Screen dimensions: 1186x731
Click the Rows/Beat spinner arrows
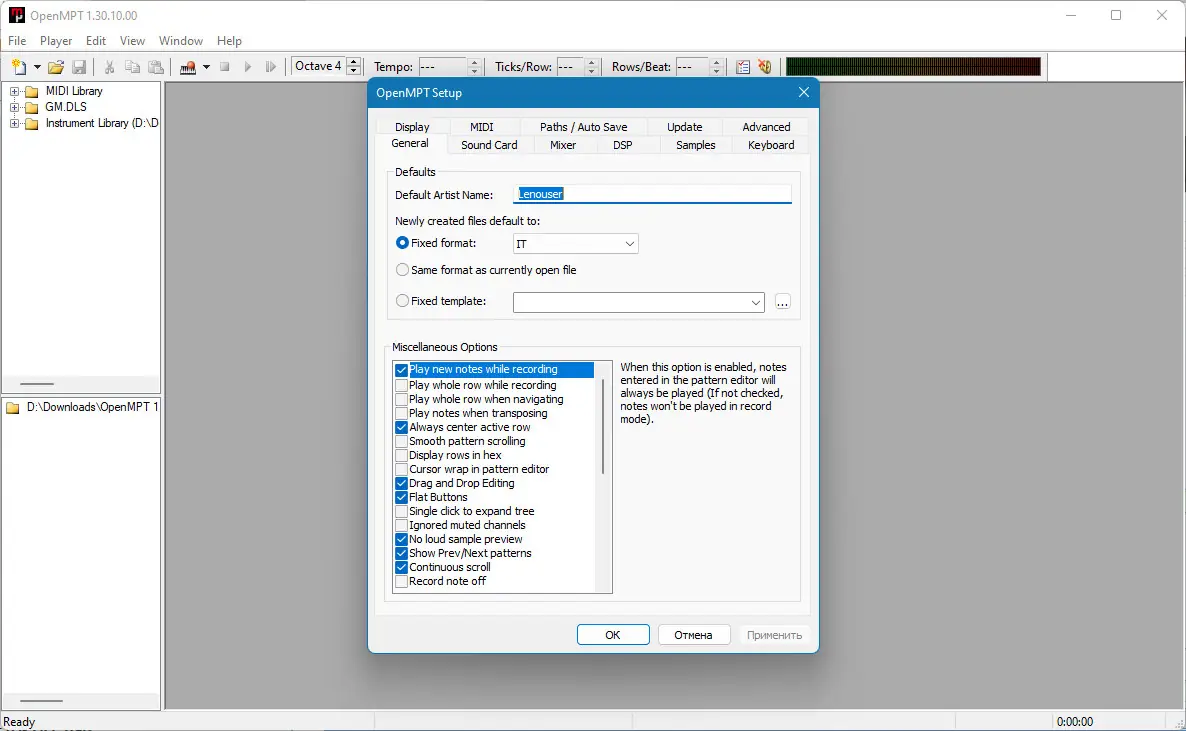(x=717, y=67)
